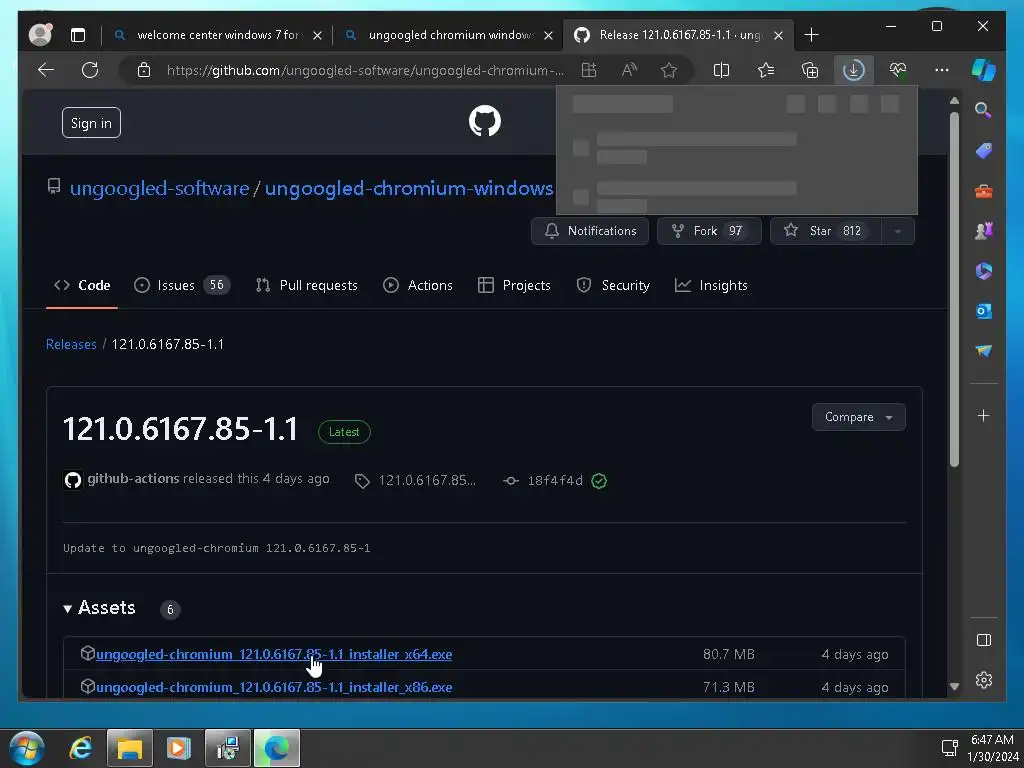1024x768 pixels.
Task: Open the sidebar Outlook icon
Action: point(984,311)
